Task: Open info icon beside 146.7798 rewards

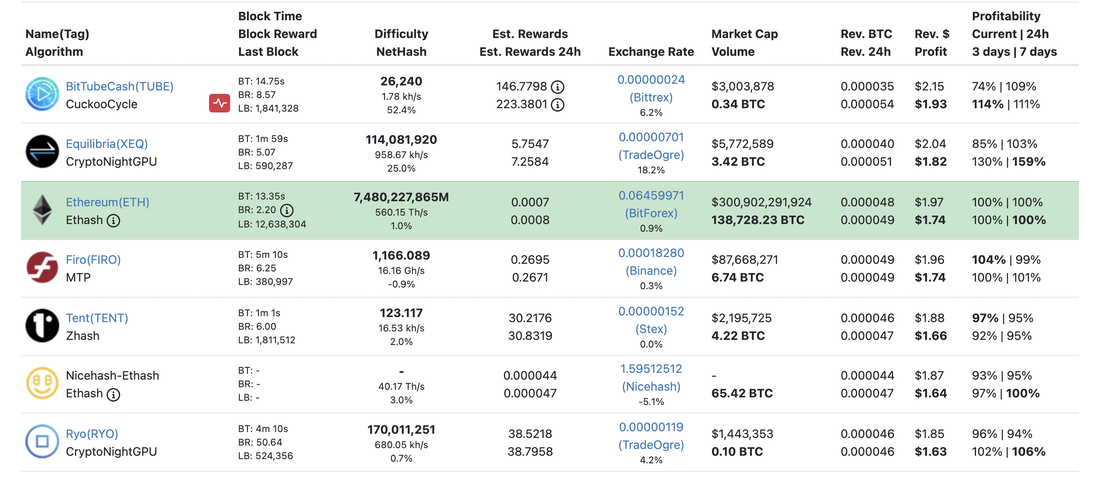Action: [557, 87]
